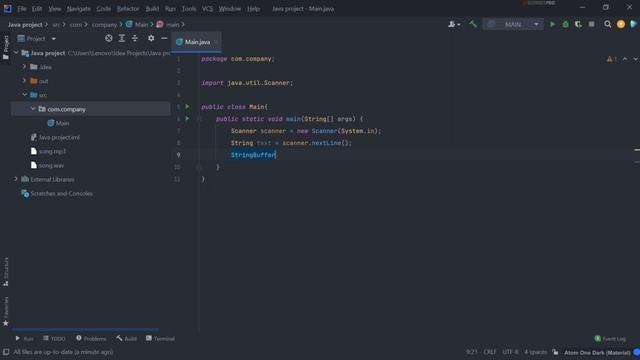This screenshot has height=360, width=640.
Task: Toggle tool window quick access icon bottom-left
Action: [x=6, y=352]
